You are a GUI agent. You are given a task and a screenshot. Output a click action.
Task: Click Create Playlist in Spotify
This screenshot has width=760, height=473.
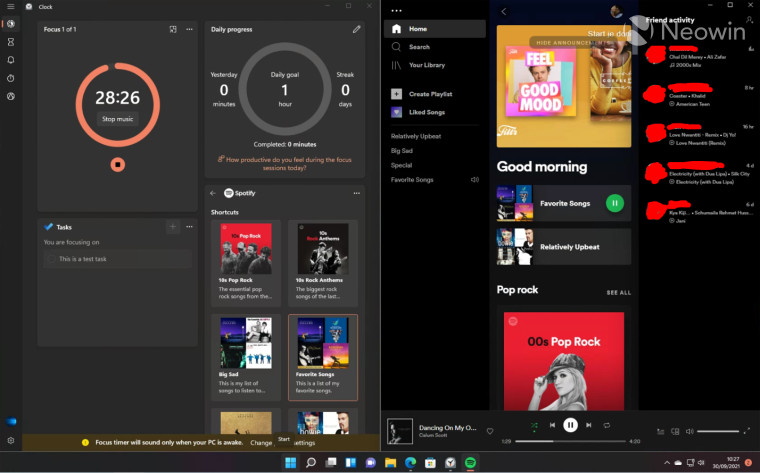point(422,94)
